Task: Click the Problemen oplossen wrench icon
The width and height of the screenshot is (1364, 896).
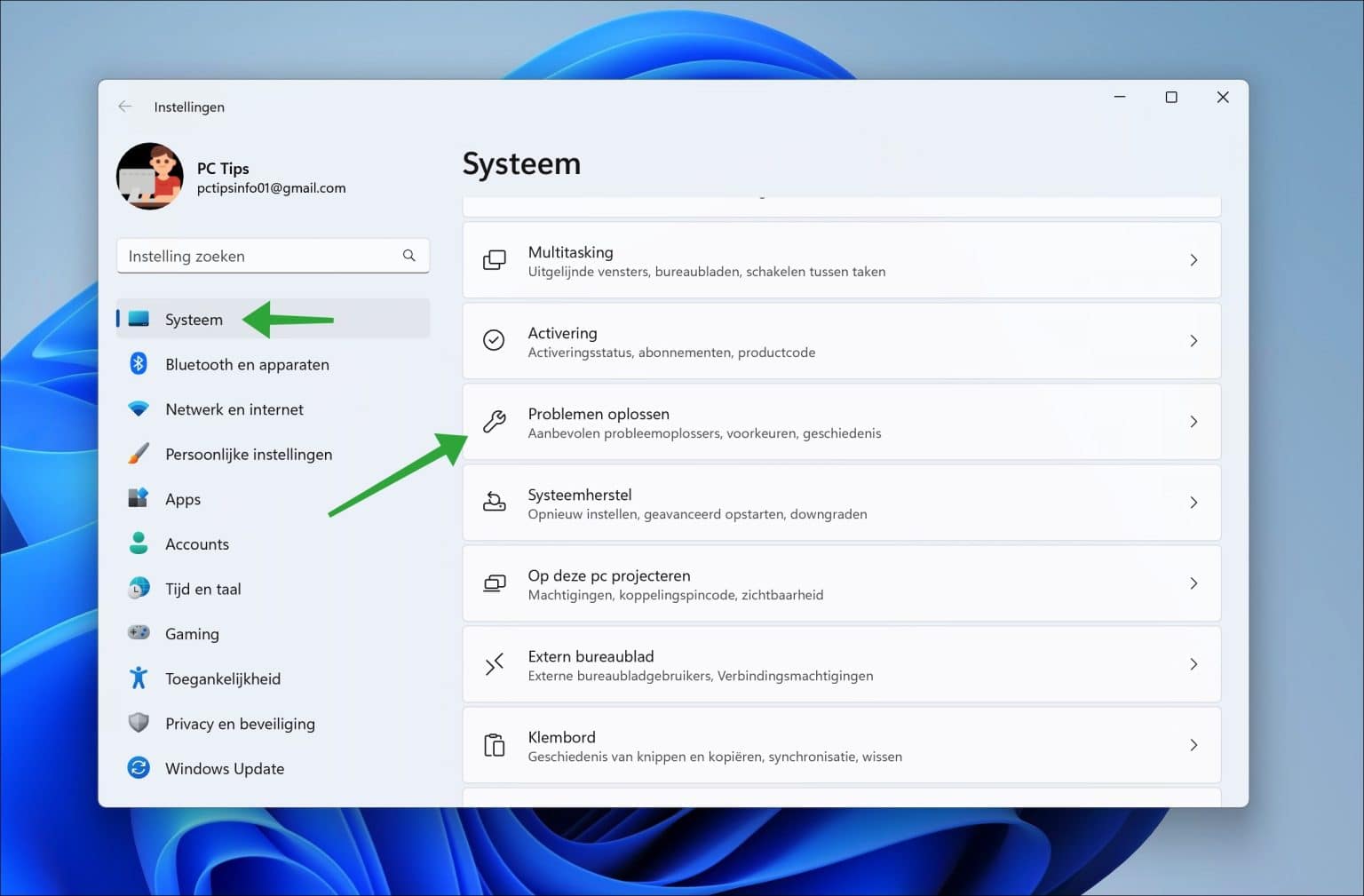Action: (x=495, y=422)
